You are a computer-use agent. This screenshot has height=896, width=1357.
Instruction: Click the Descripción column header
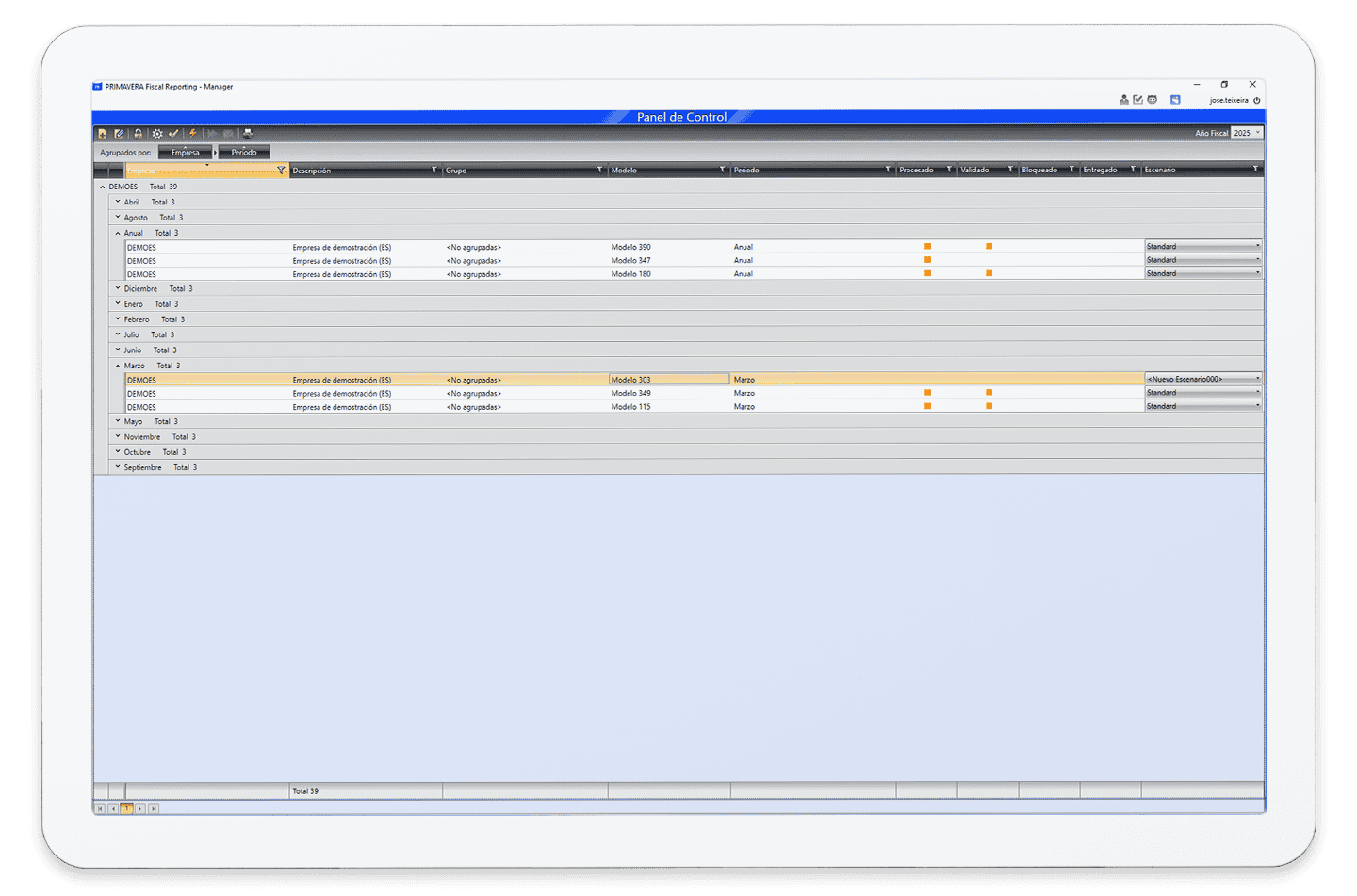(x=358, y=171)
